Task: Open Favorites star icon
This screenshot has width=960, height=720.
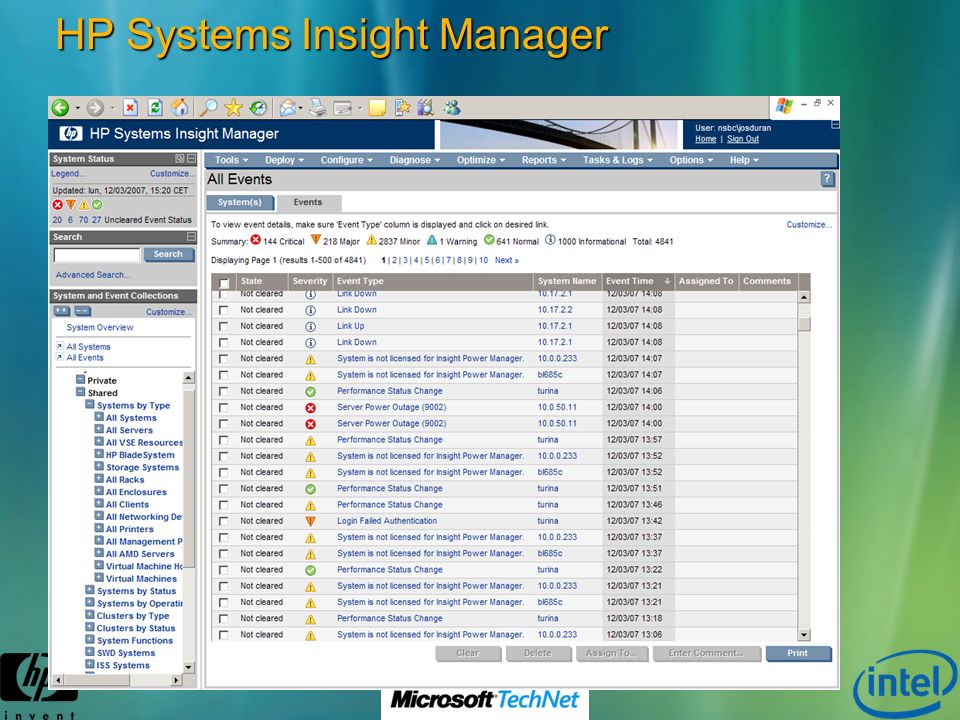Action: pyautogui.click(x=233, y=108)
